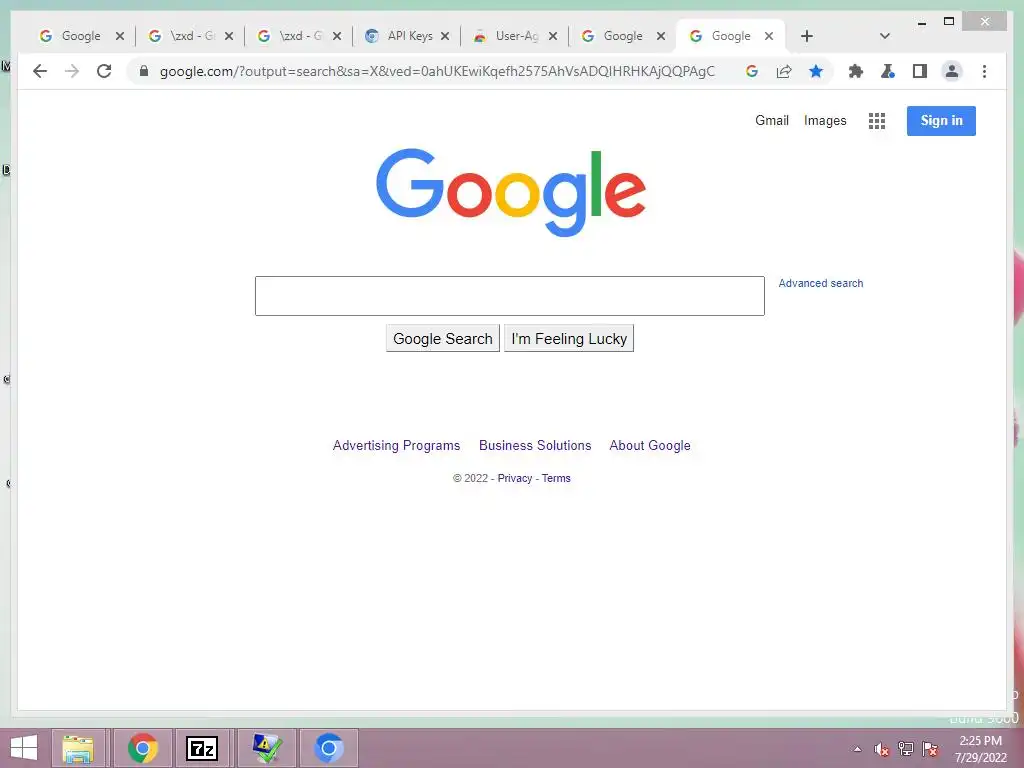The width and height of the screenshot is (1024, 768).
Task: Open the Advertising Programs link
Action: point(396,445)
